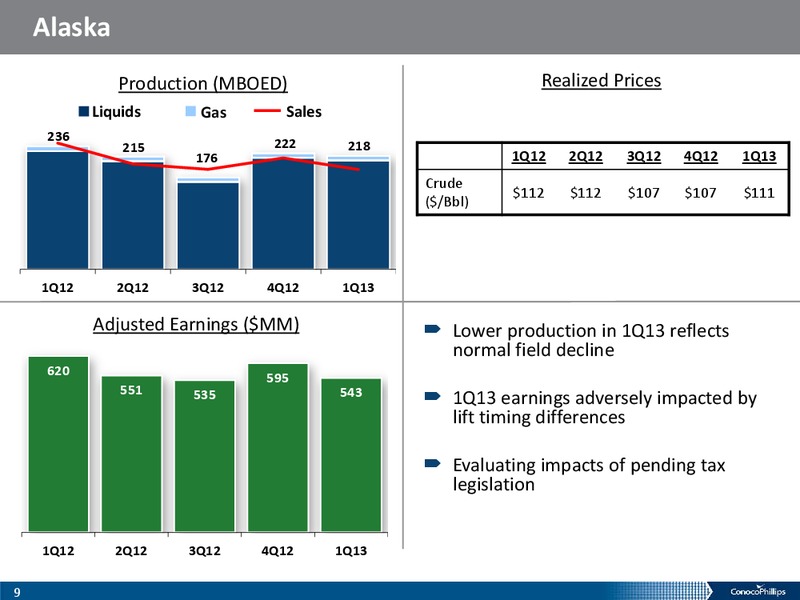Click the 2Q12 column header in price table
Screen dimensions: 800x600
pyautogui.click(x=586, y=156)
